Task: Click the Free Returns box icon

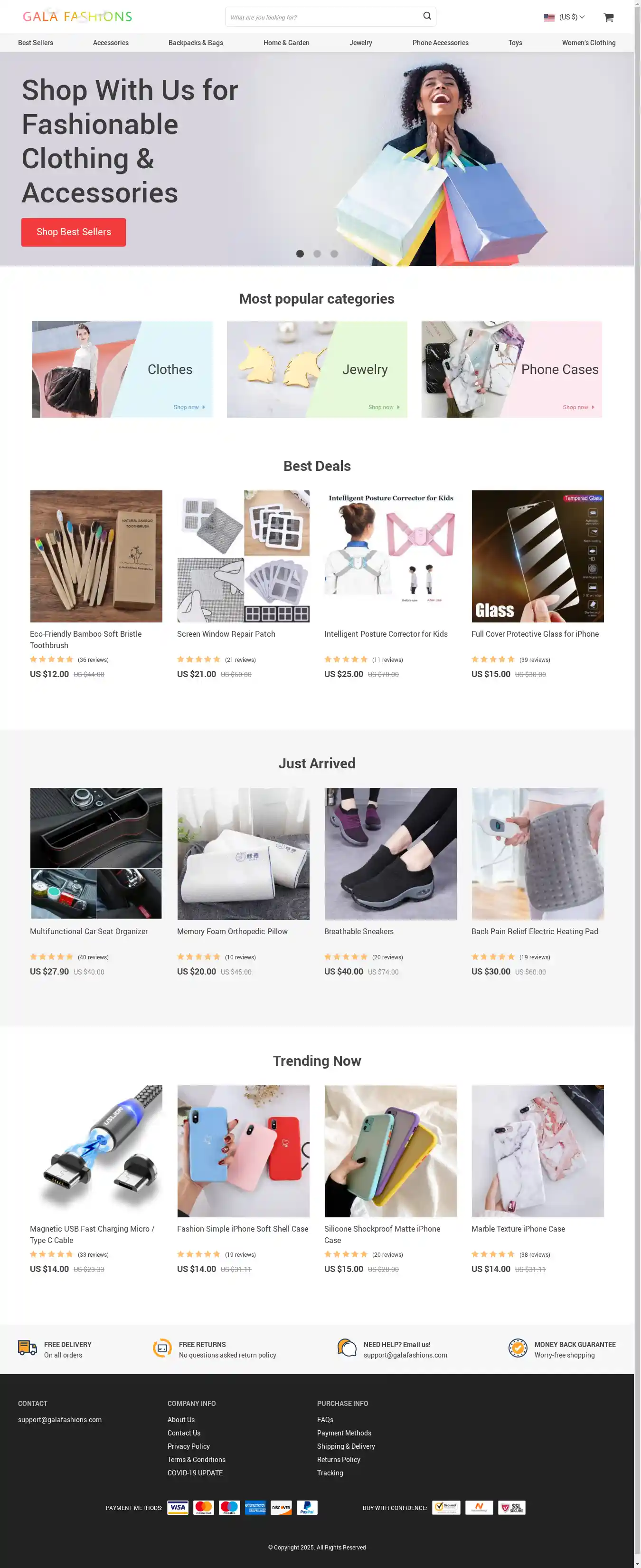Action: (162, 1348)
